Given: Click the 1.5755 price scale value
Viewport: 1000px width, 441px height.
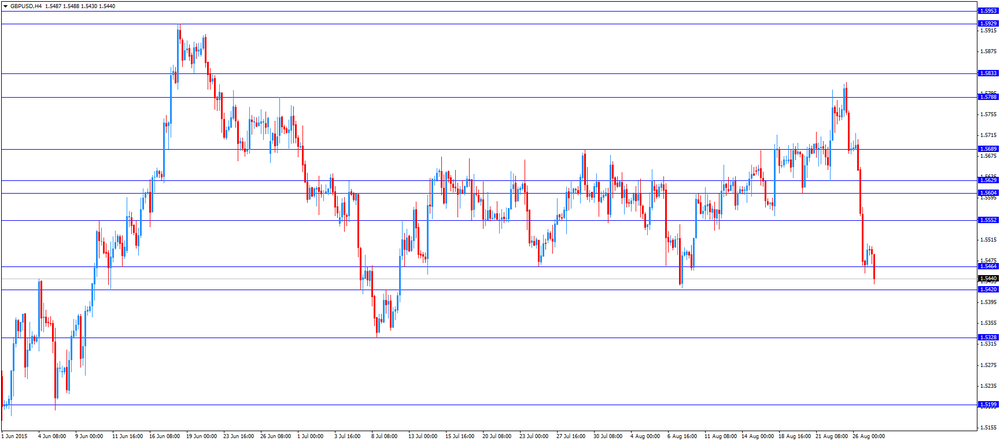Looking at the screenshot, I should coord(989,114).
